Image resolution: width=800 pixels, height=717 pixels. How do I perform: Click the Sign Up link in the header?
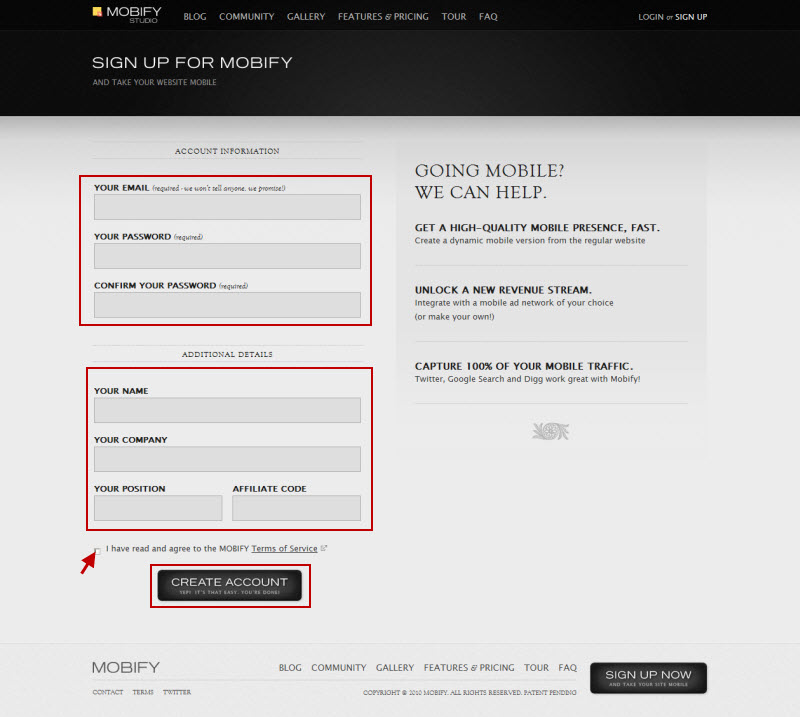(691, 17)
